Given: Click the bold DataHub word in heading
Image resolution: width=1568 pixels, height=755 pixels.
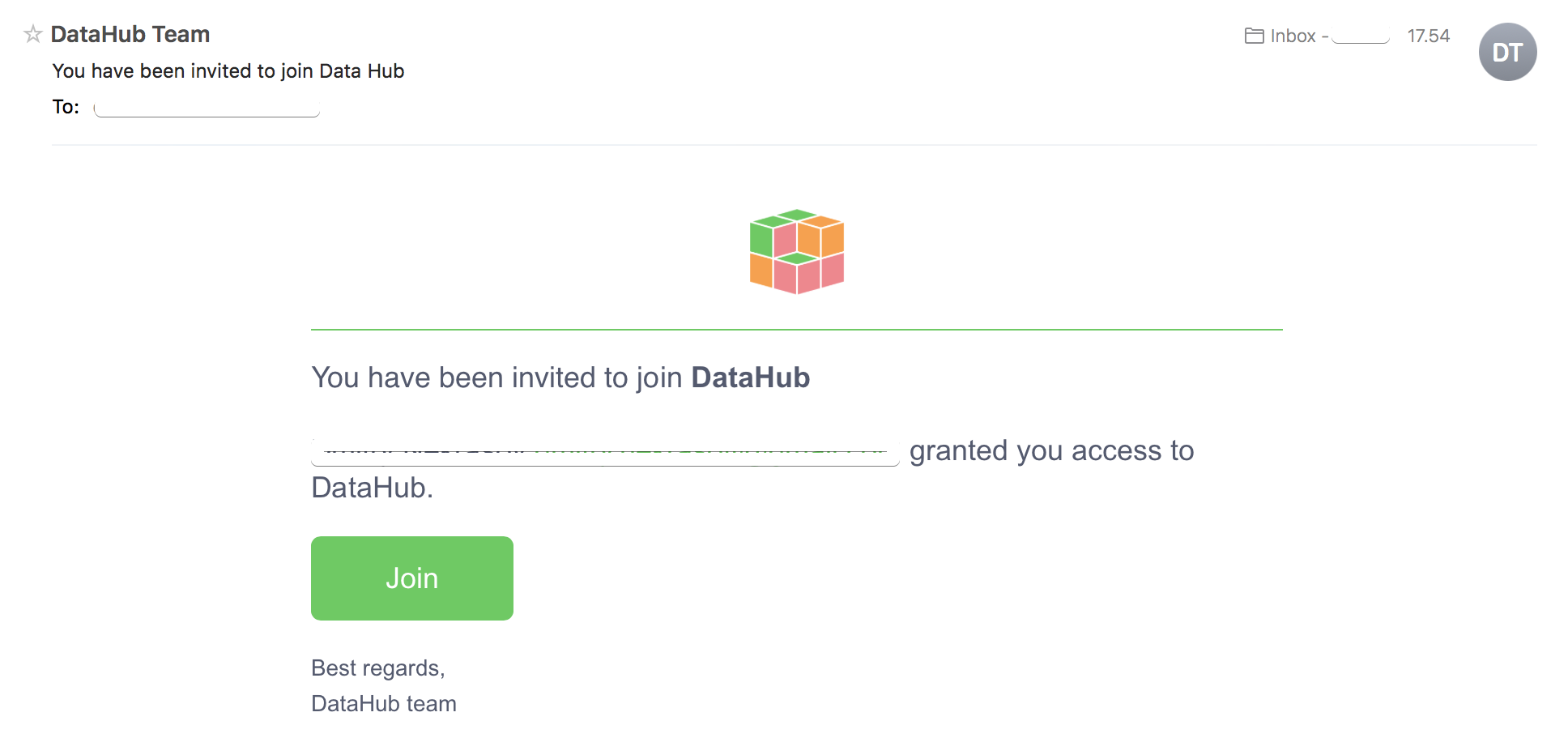Looking at the screenshot, I should pyautogui.click(x=750, y=377).
